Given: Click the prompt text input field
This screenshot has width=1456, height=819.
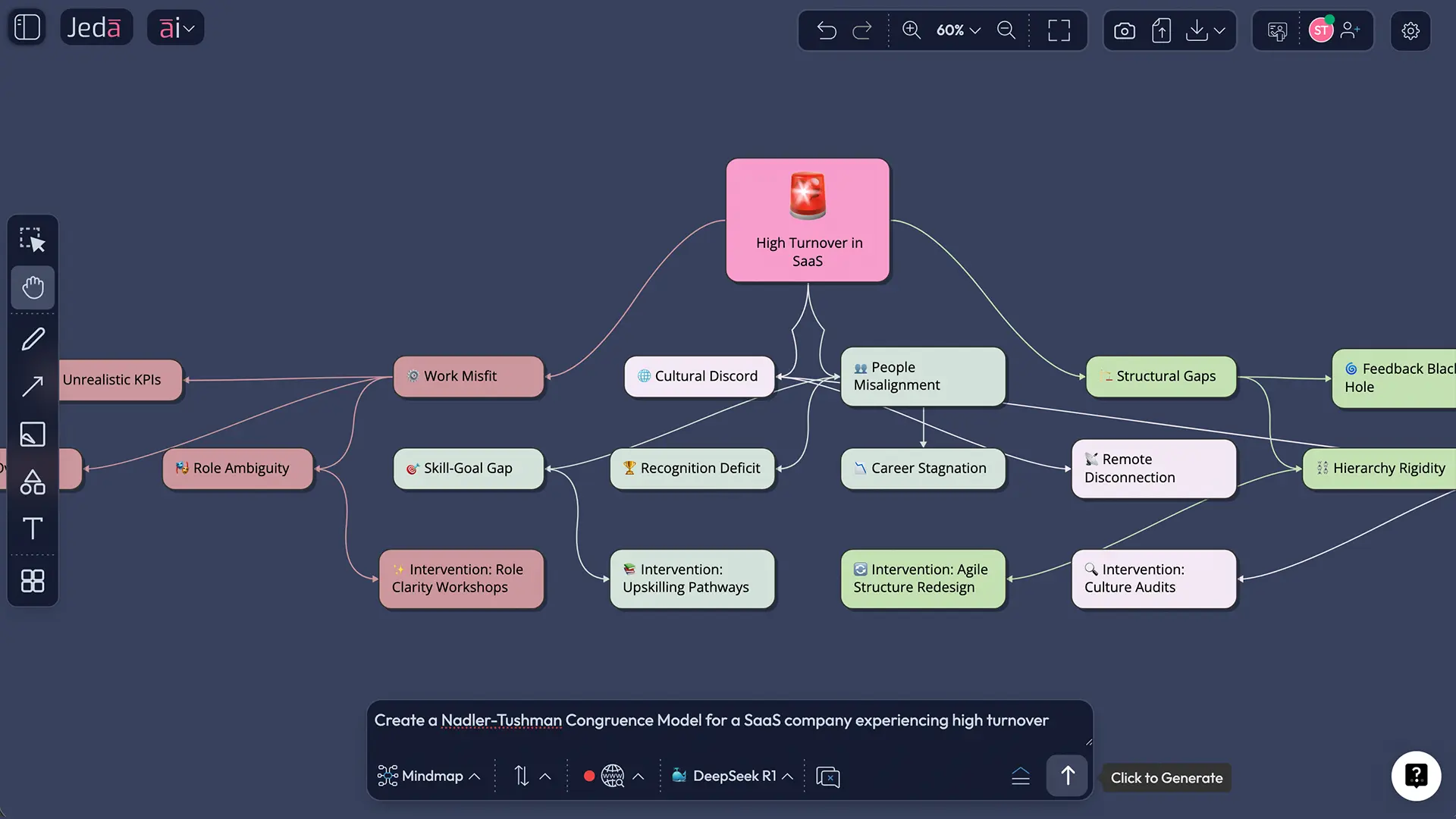Looking at the screenshot, I should click(728, 721).
